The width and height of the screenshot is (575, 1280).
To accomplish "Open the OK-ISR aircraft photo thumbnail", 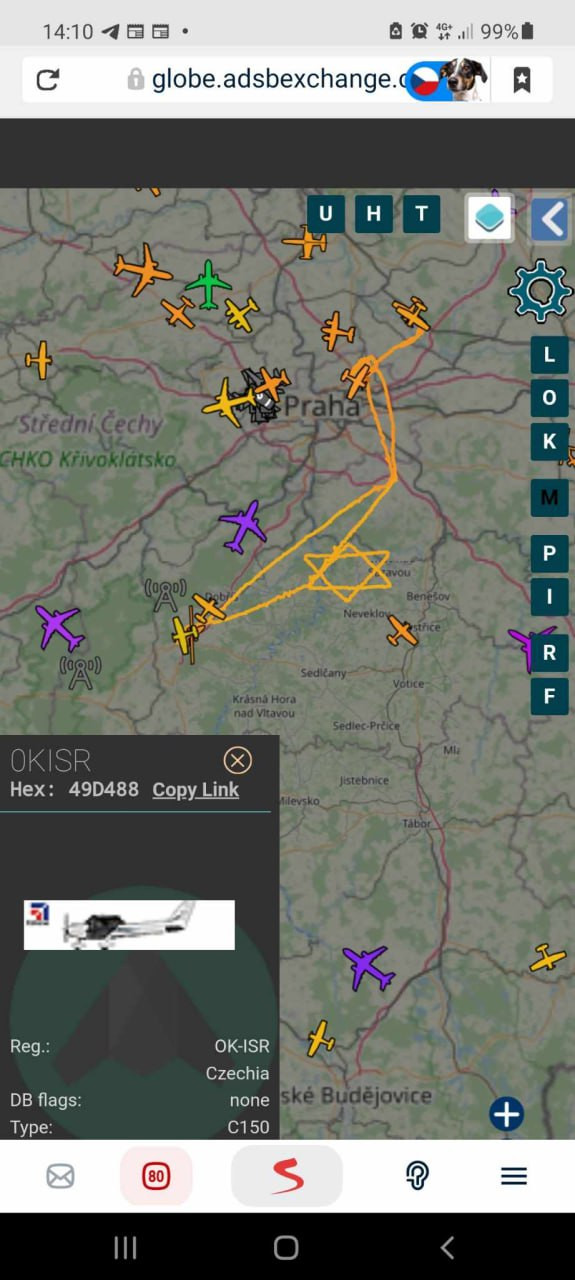I will [x=129, y=924].
